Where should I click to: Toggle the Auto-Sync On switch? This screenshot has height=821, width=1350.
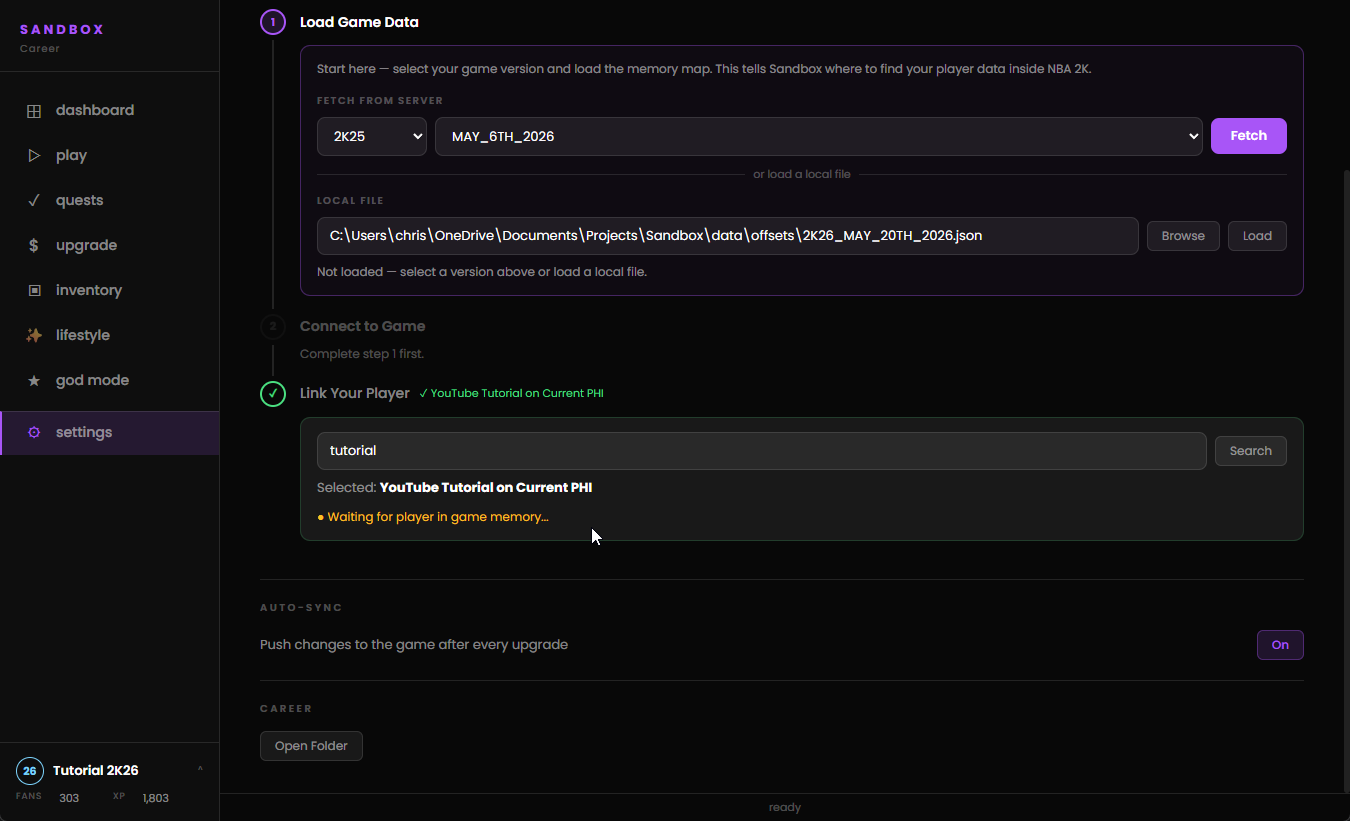click(1280, 645)
